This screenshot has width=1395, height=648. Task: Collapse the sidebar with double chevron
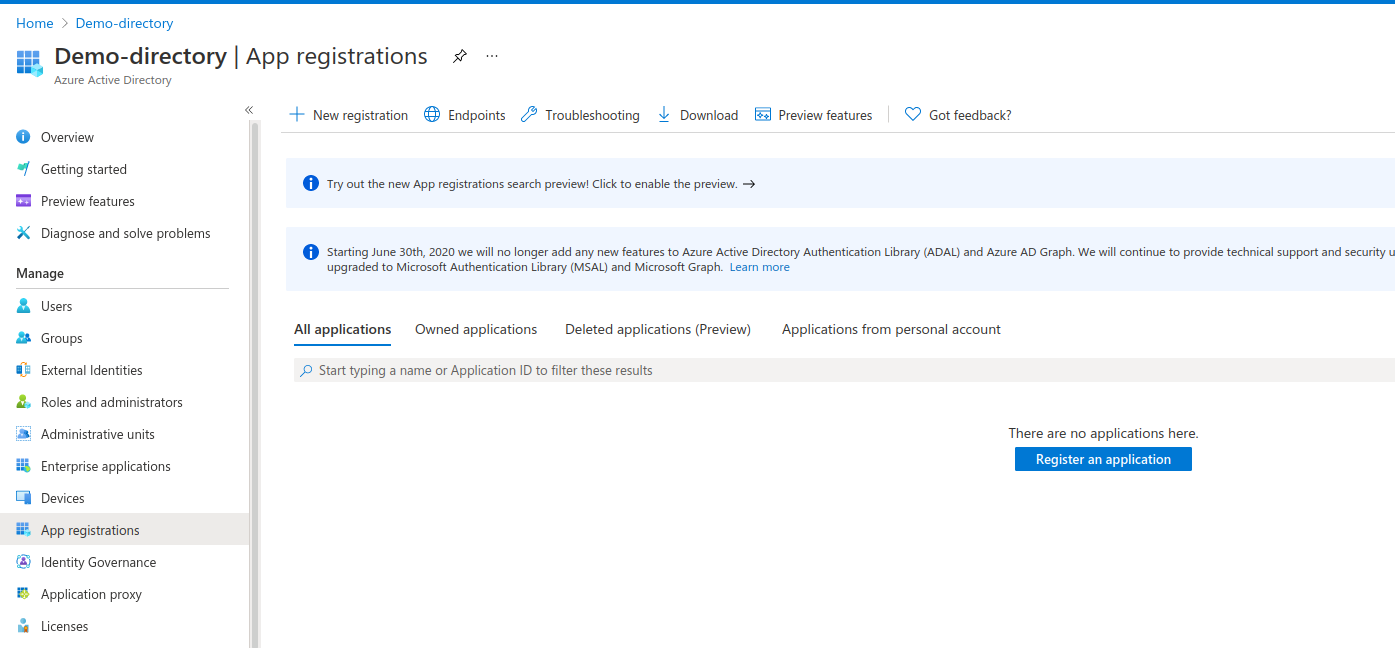tap(249, 110)
